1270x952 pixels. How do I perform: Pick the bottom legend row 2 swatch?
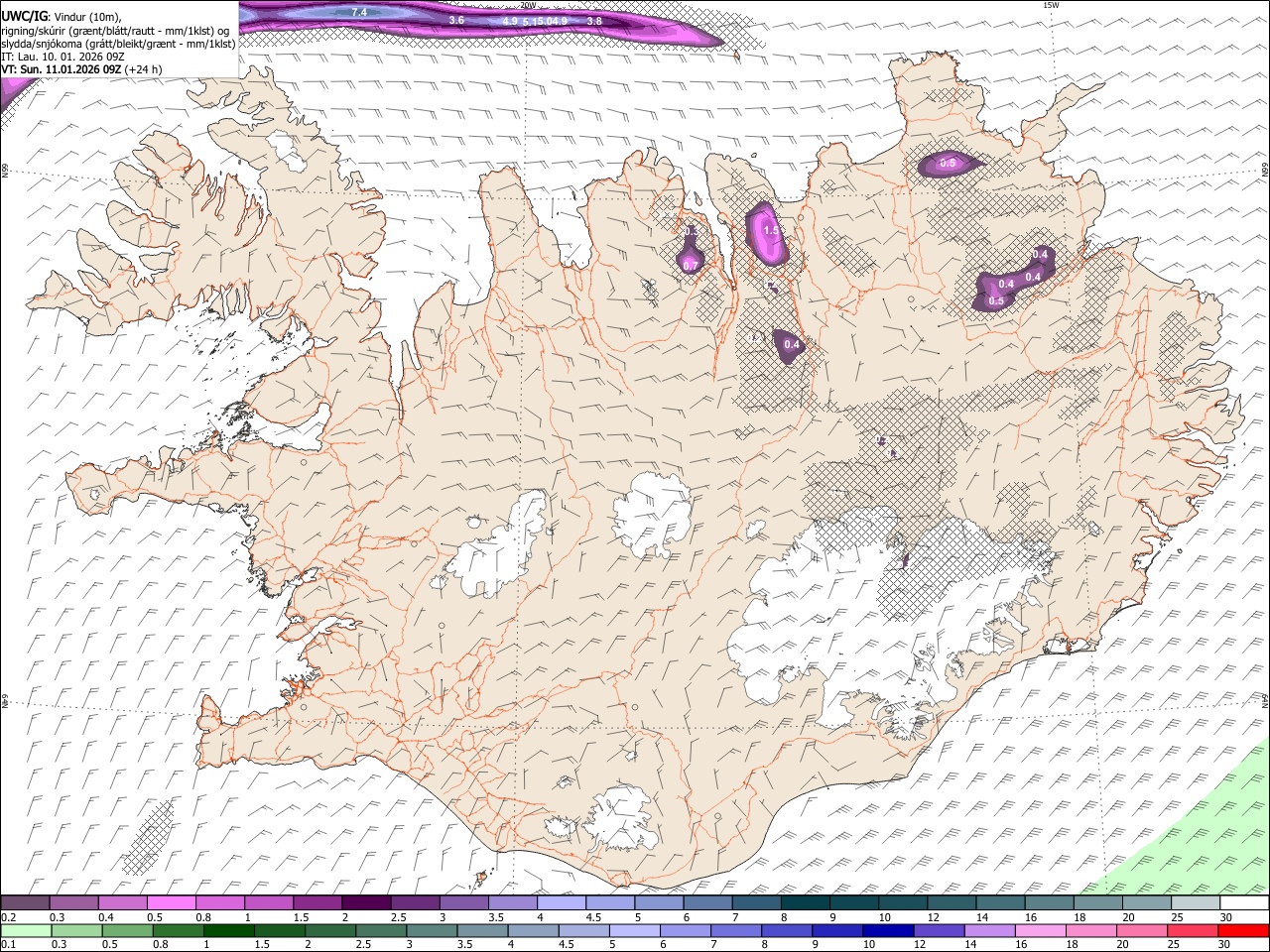point(330,930)
